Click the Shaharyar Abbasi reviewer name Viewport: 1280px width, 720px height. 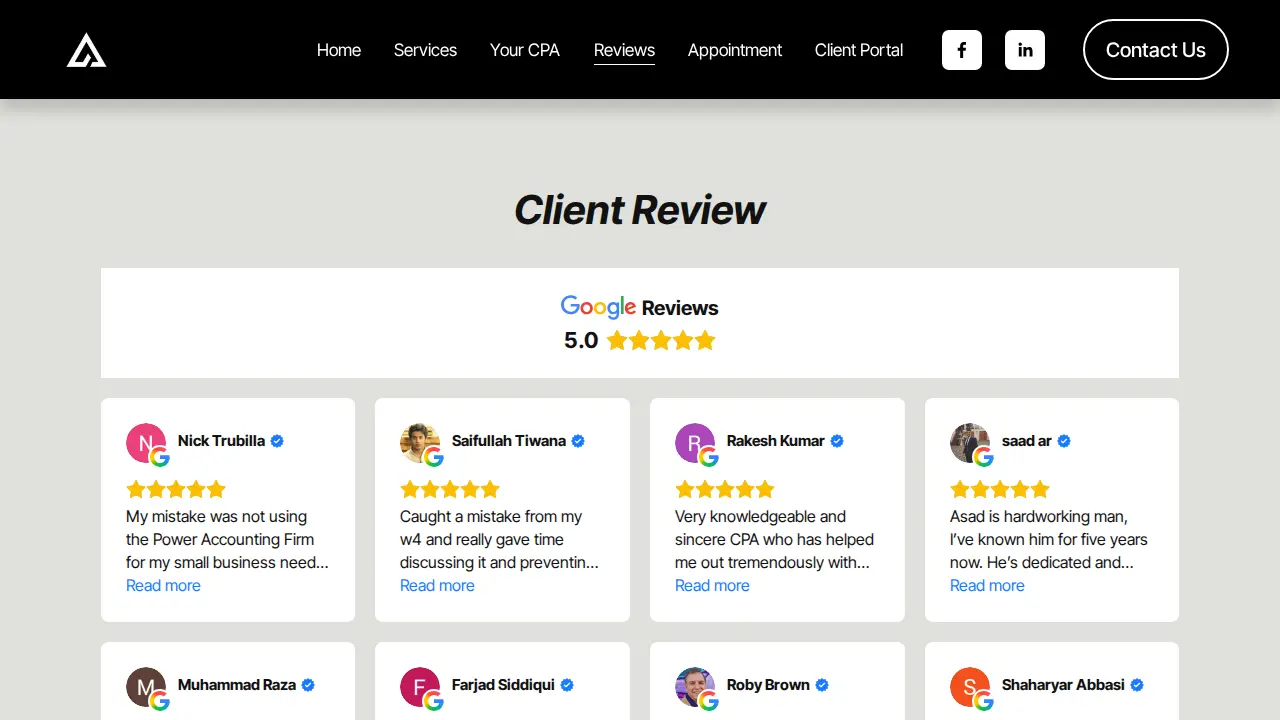point(1063,685)
